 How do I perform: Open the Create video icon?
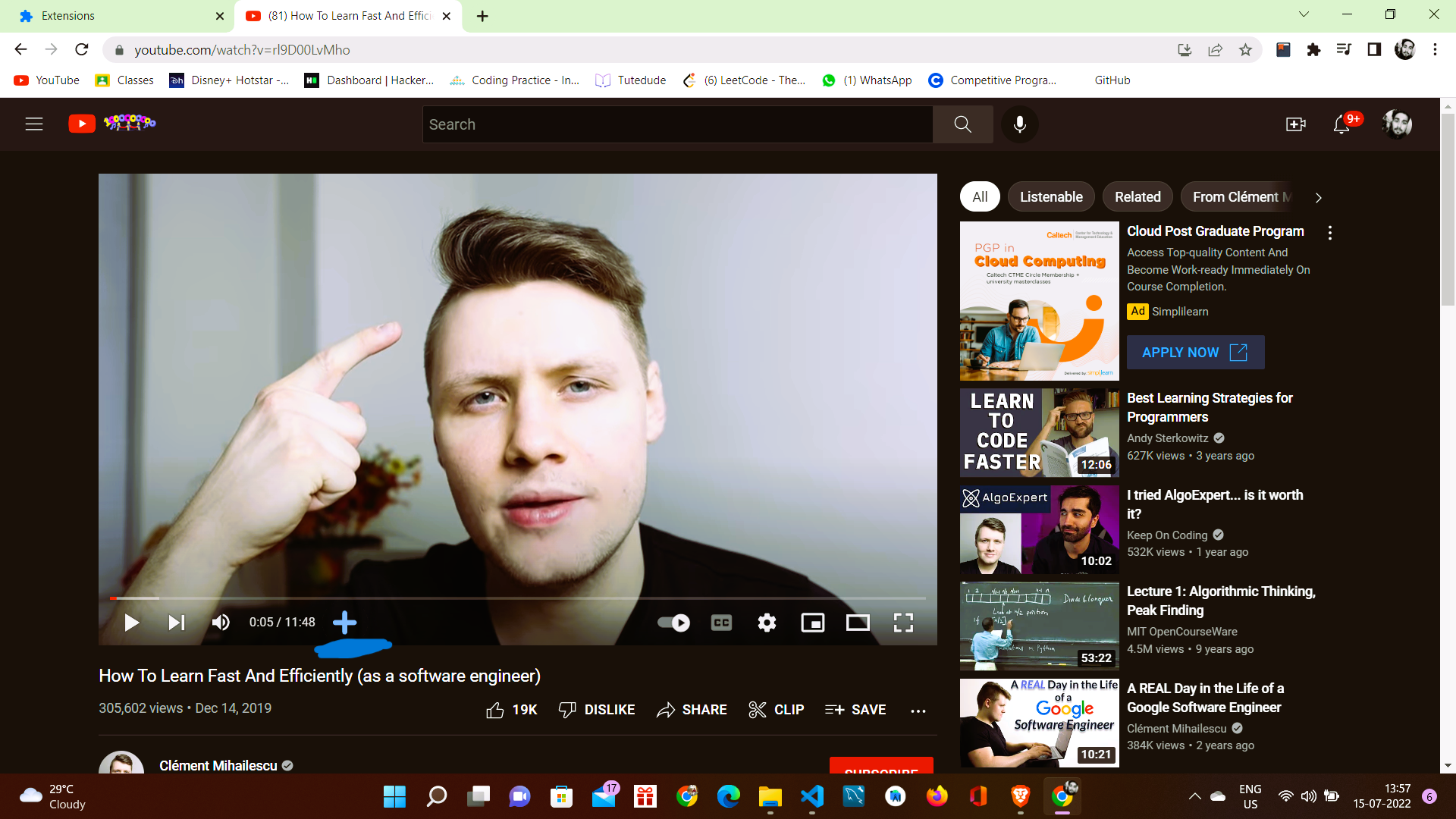click(1296, 124)
